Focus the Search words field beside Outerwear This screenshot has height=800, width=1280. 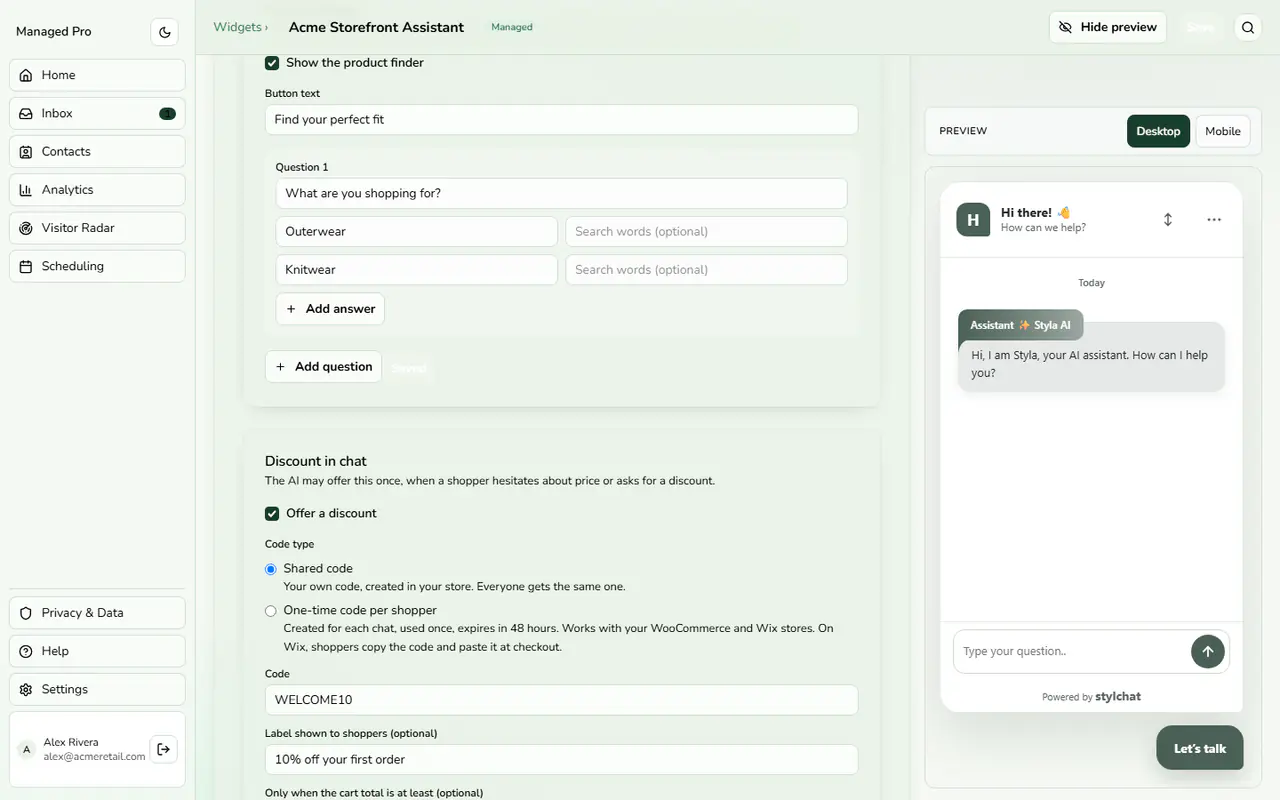click(x=706, y=232)
